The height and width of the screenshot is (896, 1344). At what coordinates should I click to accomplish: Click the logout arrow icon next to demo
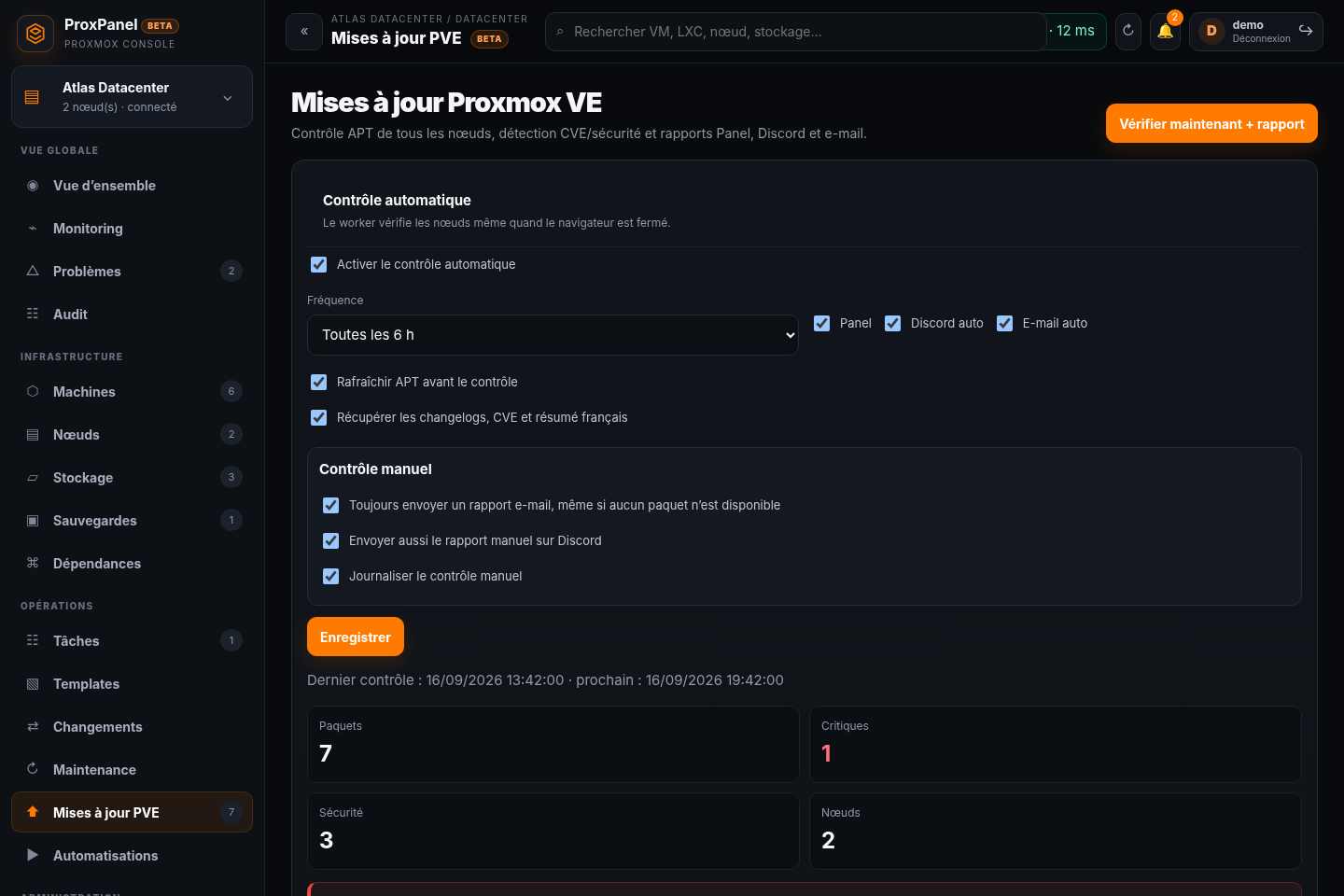point(1306,31)
